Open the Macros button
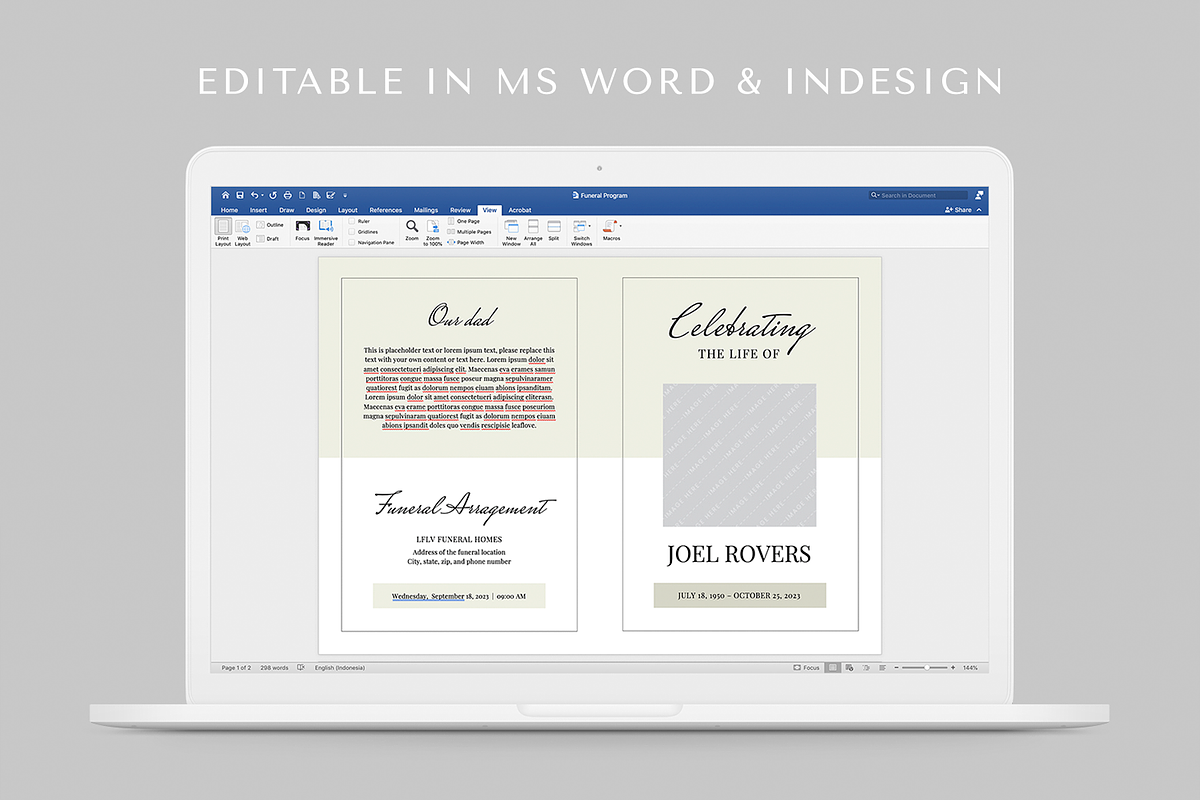 tap(610, 231)
